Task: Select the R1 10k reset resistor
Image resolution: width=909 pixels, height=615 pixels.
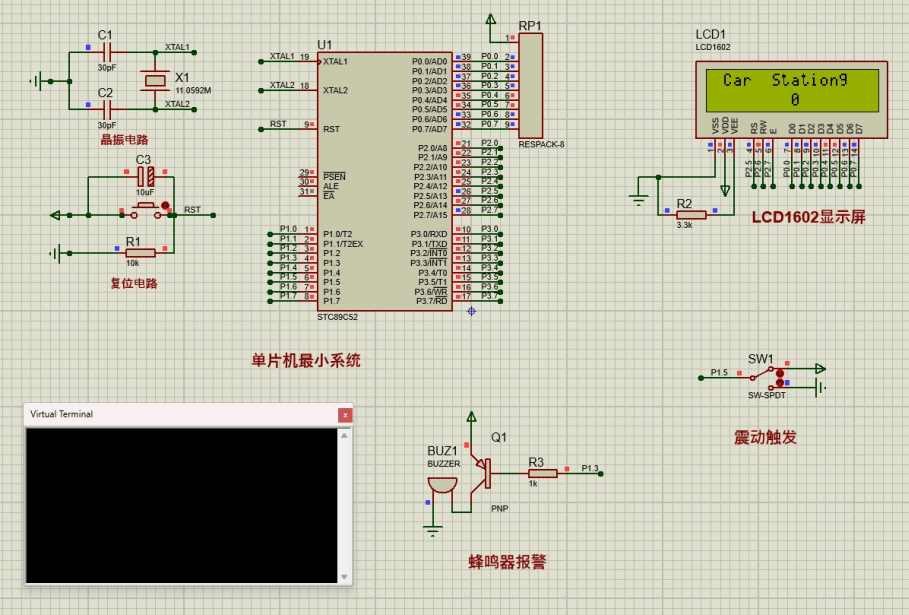Action: (141, 252)
